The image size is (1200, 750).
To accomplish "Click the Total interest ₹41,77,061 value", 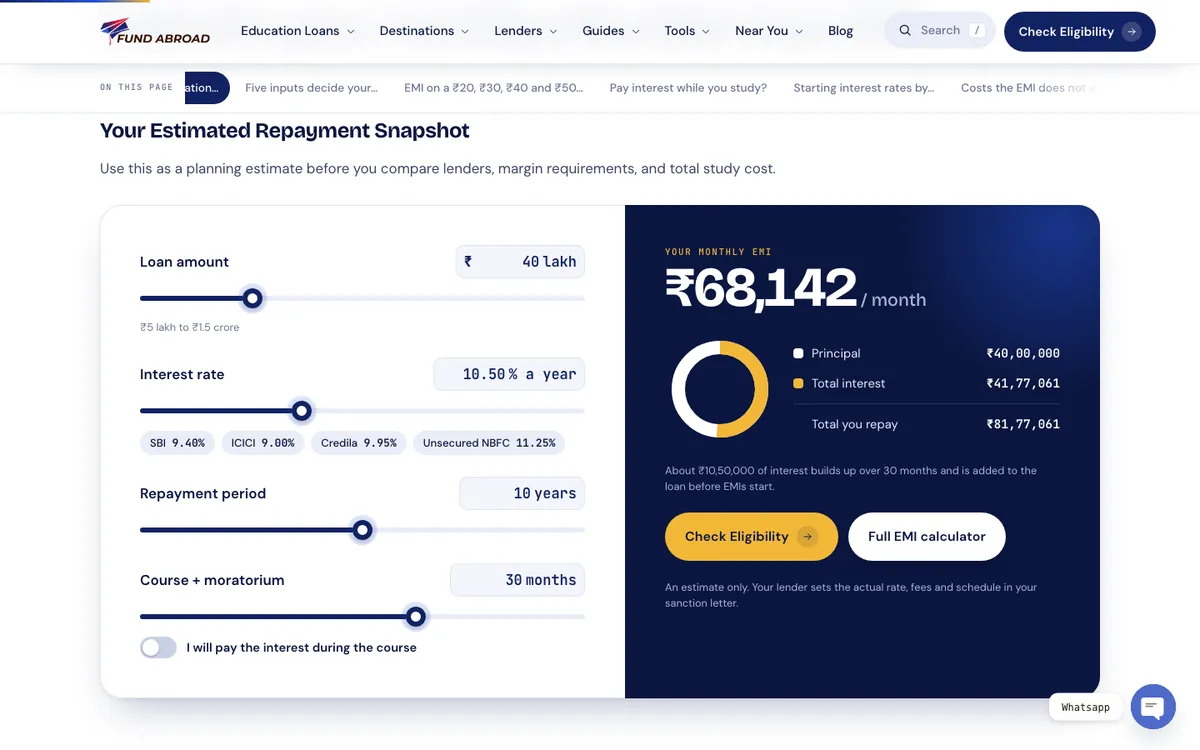I will tap(1023, 383).
